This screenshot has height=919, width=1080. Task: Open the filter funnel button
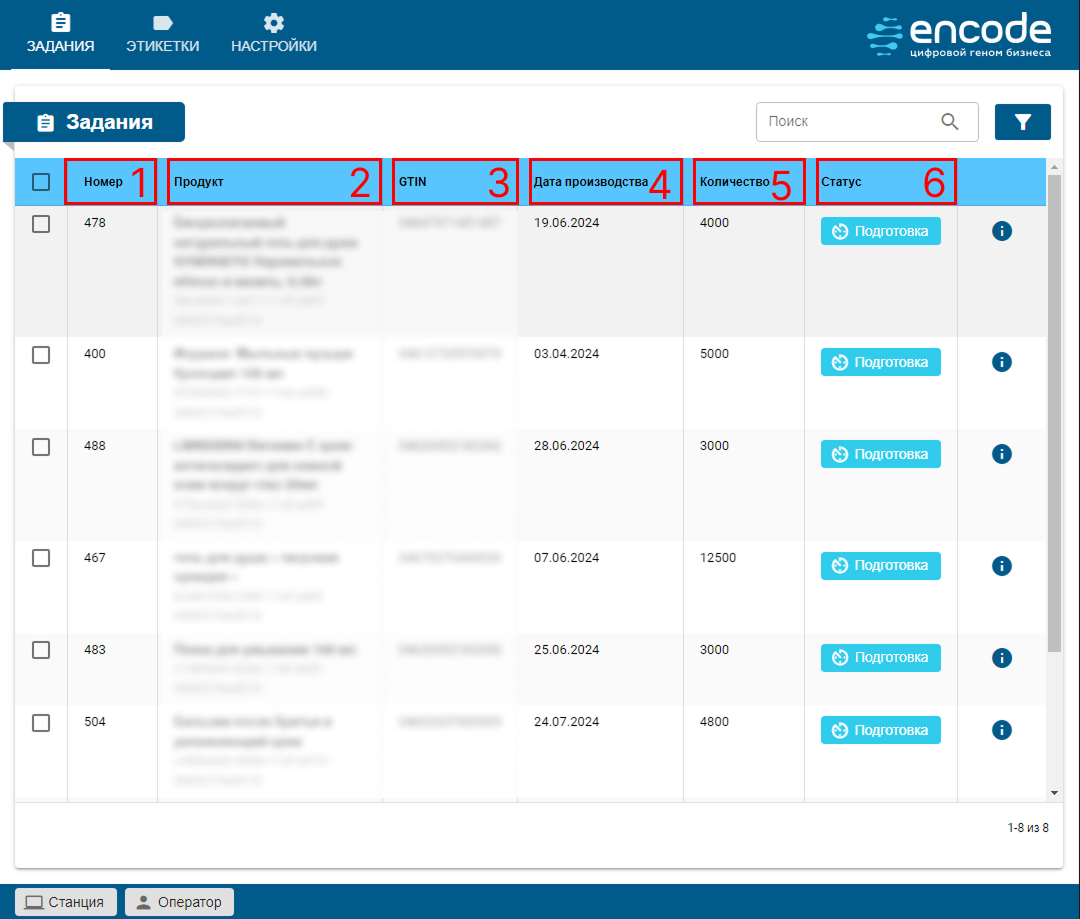point(1022,122)
